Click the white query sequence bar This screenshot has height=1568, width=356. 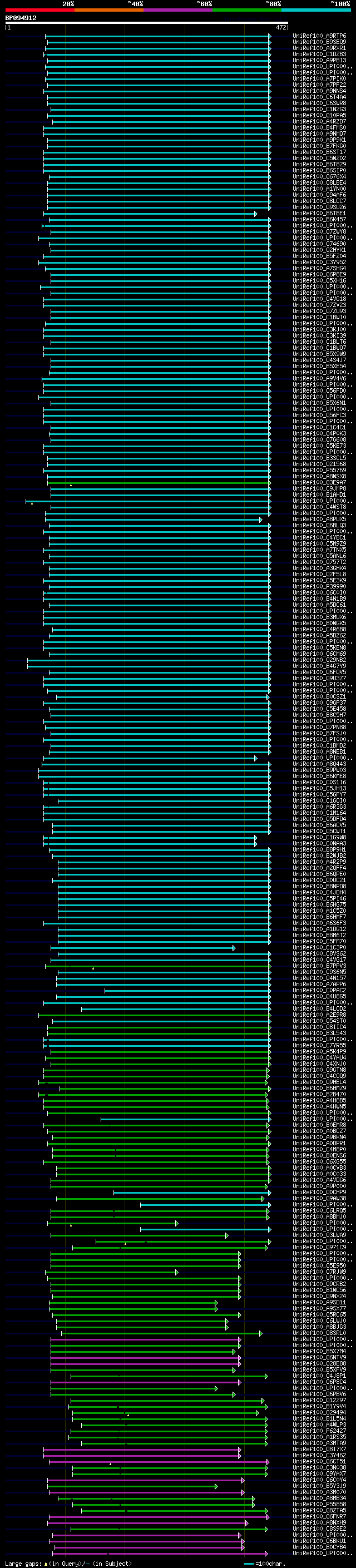147,23
